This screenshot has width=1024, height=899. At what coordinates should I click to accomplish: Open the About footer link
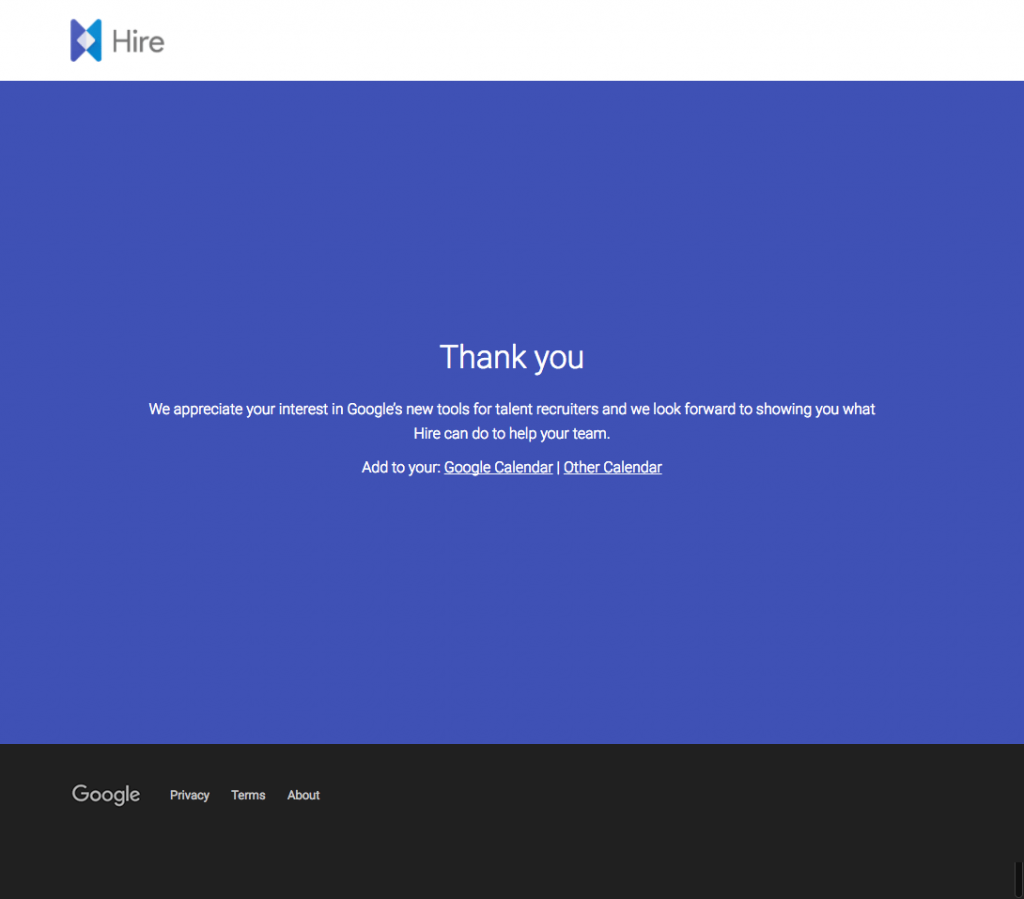304,795
